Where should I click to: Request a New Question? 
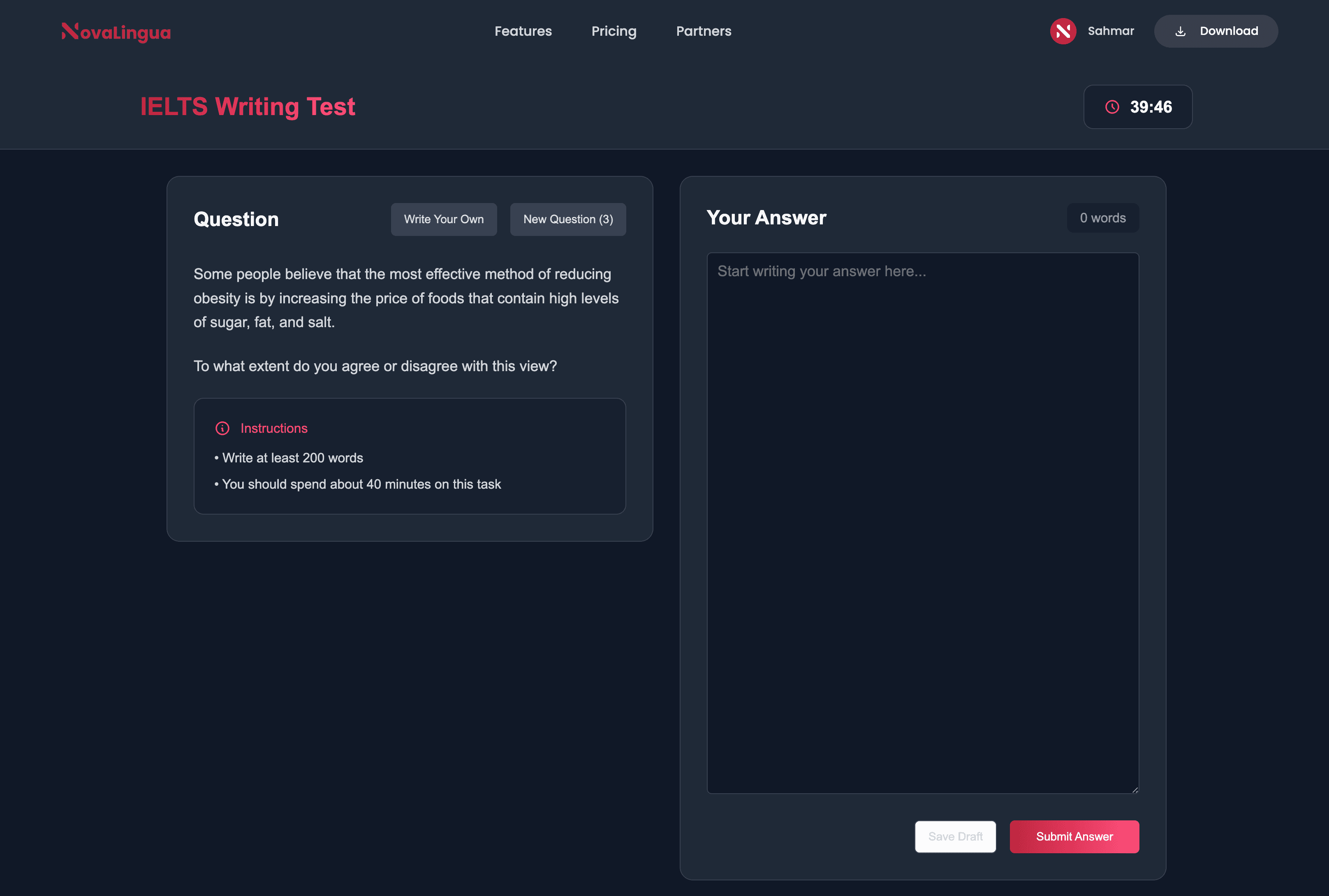pyautogui.click(x=567, y=219)
